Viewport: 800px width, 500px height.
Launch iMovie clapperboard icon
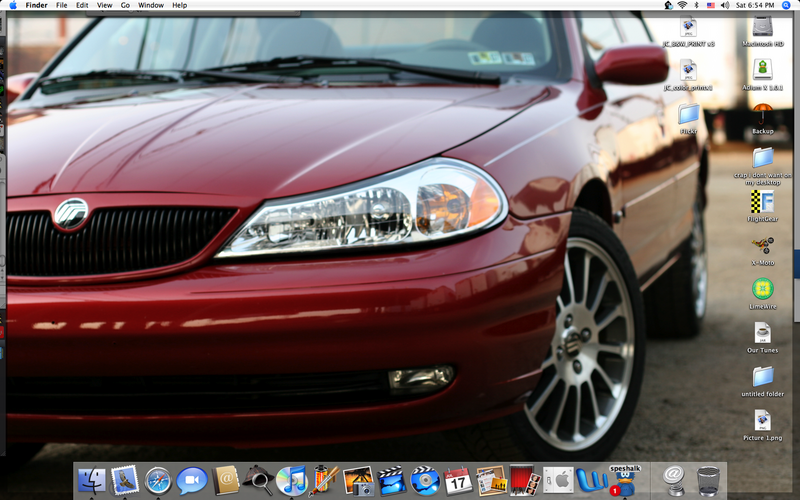click(x=391, y=480)
